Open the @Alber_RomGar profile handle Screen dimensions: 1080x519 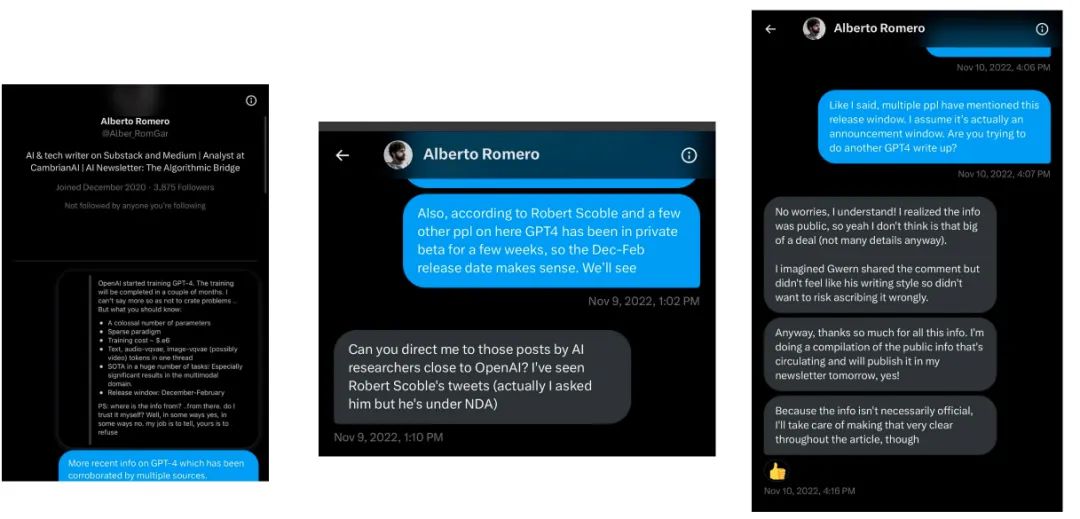click(x=135, y=134)
